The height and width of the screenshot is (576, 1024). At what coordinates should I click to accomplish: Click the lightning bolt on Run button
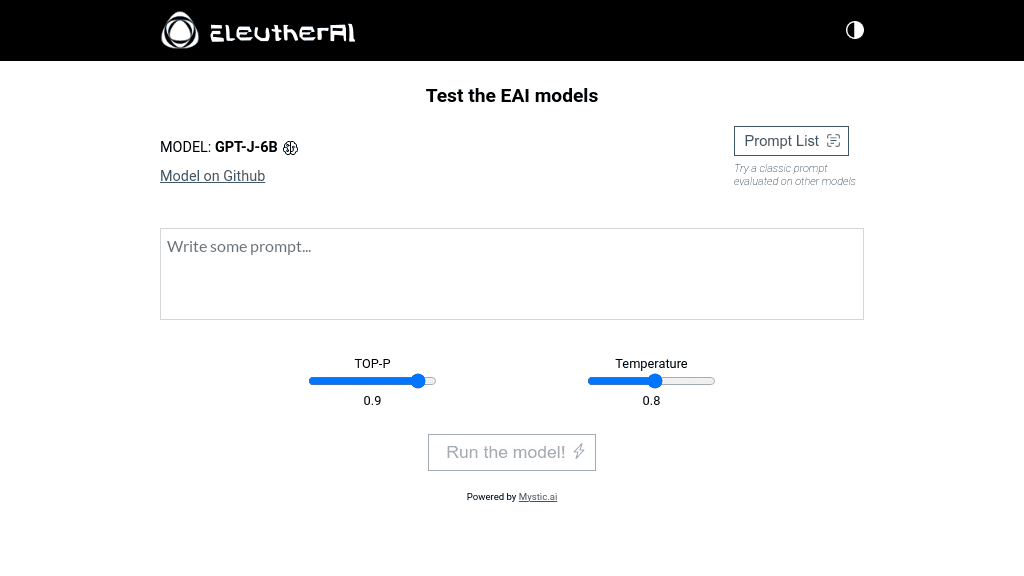578,452
